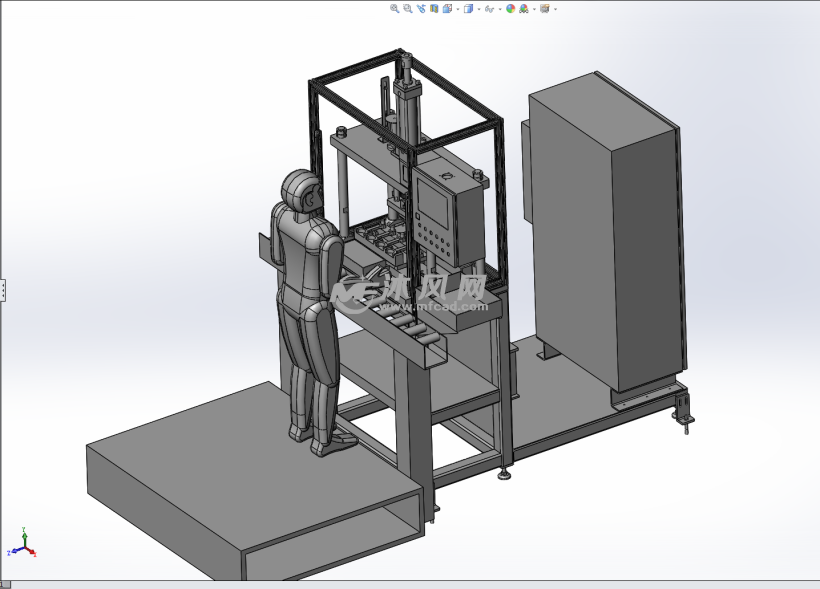Open the Apply Scene dropdown arrow

(534, 8)
